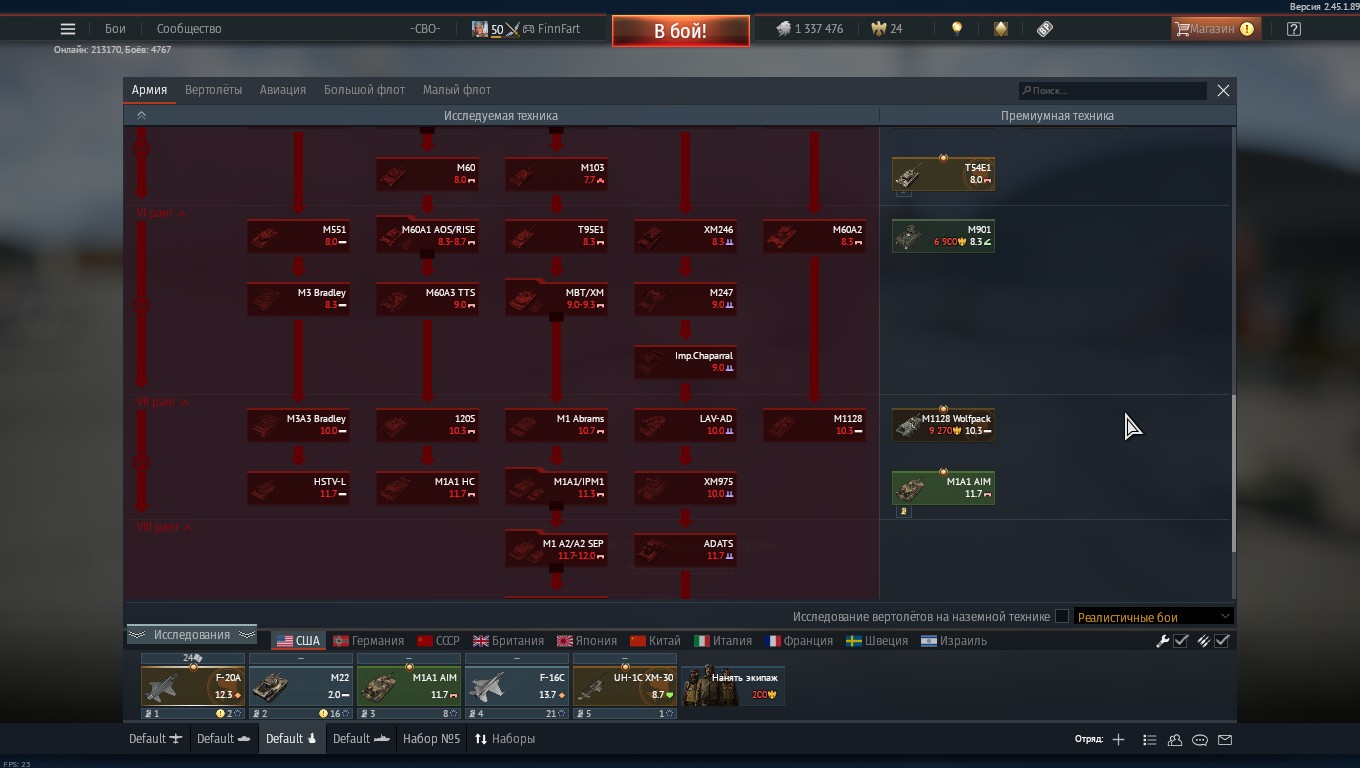This screenshot has width=1360, height=768.
Task: Open the Presets list button
Action: (x=505, y=739)
